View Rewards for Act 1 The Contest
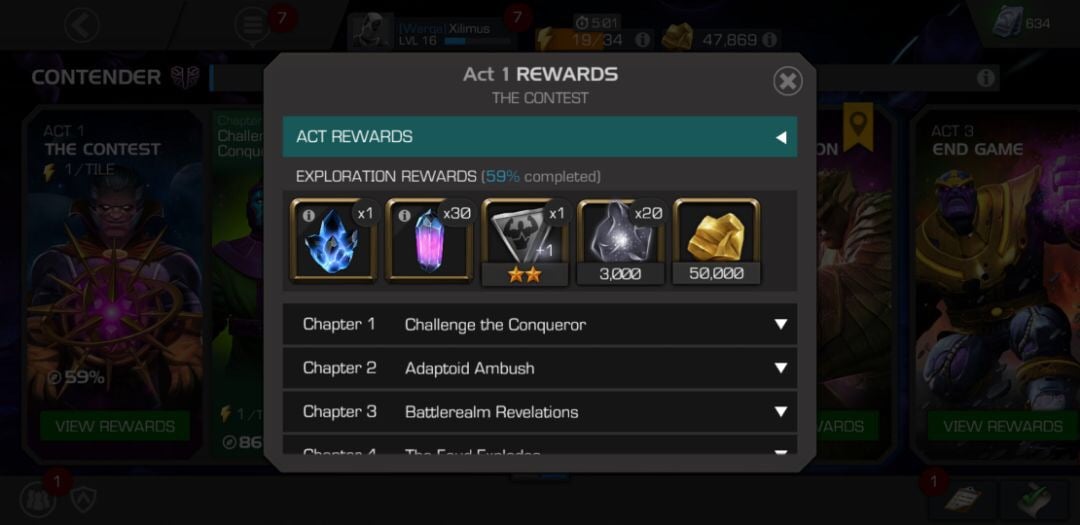Viewport: 1080px width, 525px height. [115, 426]
